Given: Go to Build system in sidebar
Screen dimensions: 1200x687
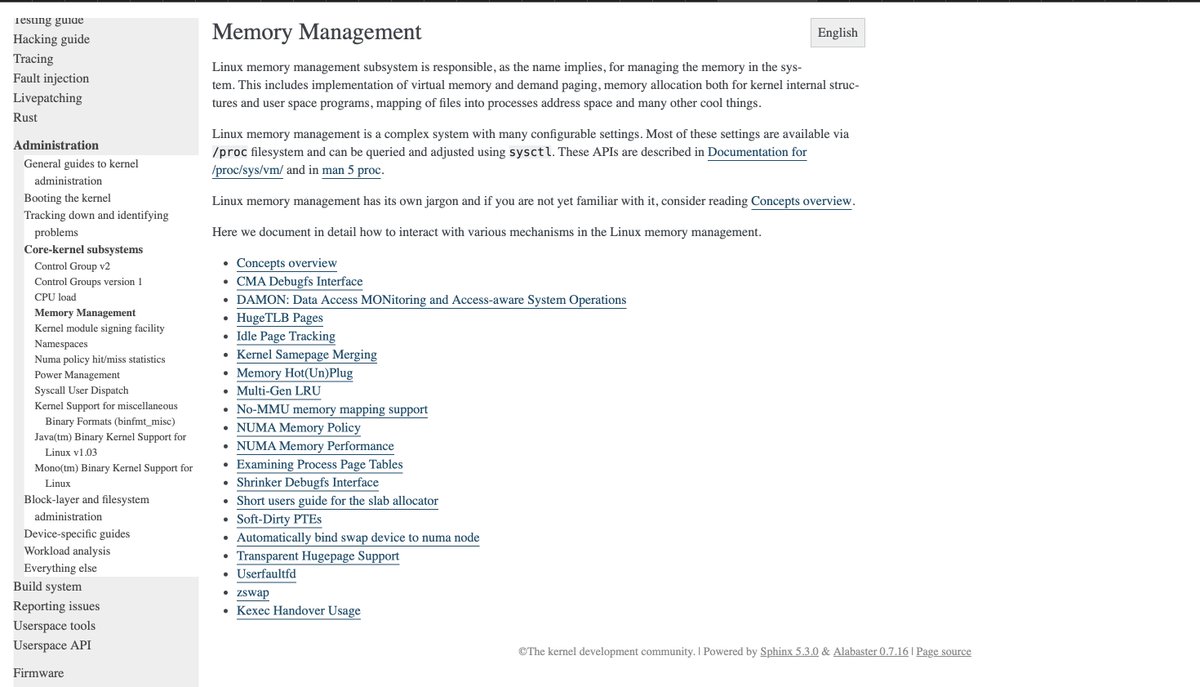Looking at the screenshot, I should pos(47,587).
